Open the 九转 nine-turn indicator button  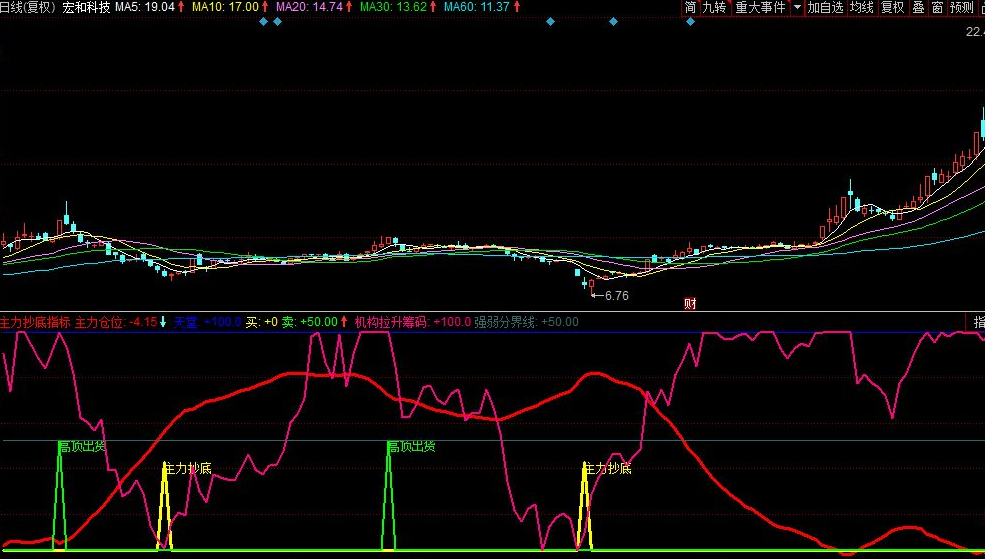point(715,8)
